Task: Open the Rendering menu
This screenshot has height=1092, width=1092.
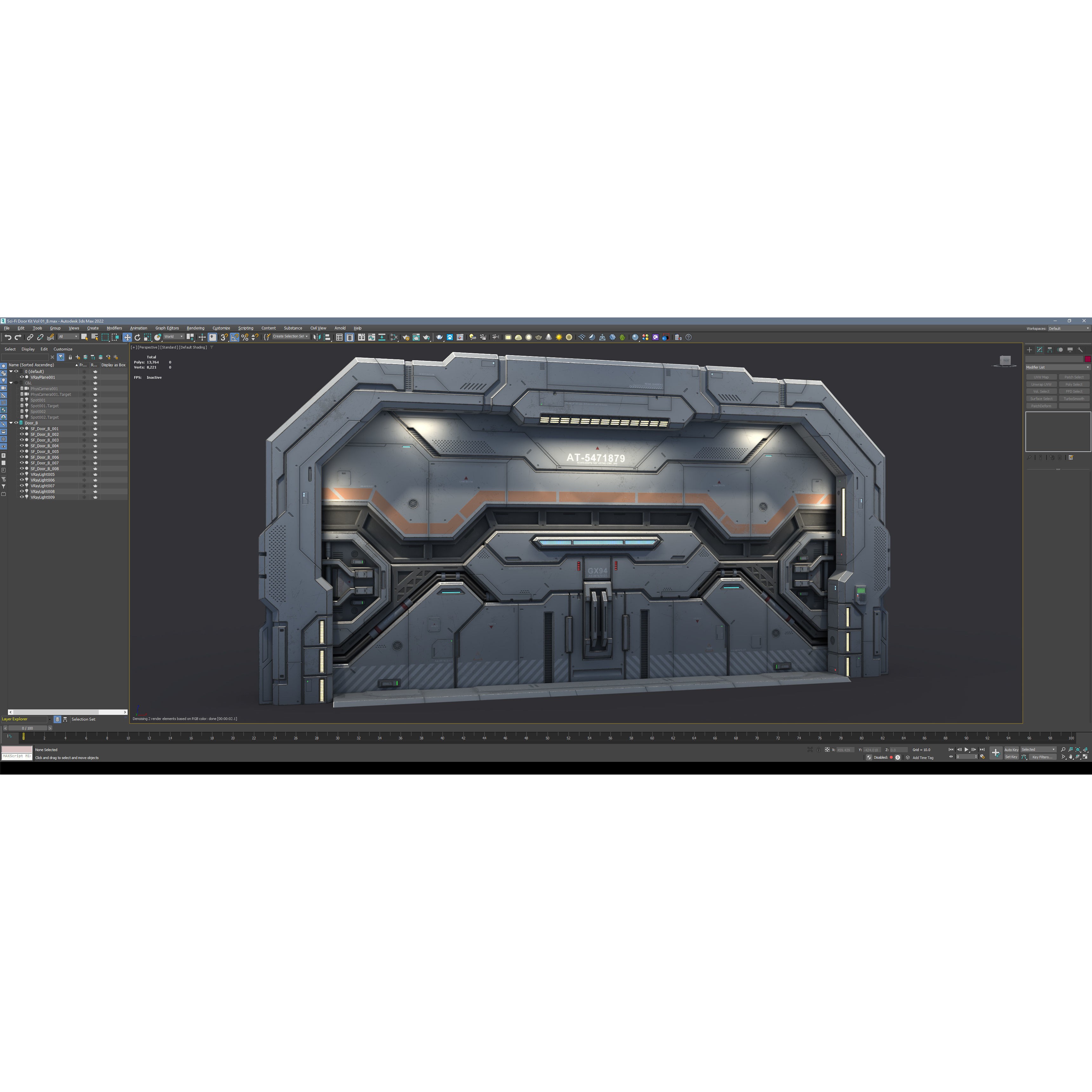Action: point(196,328)
